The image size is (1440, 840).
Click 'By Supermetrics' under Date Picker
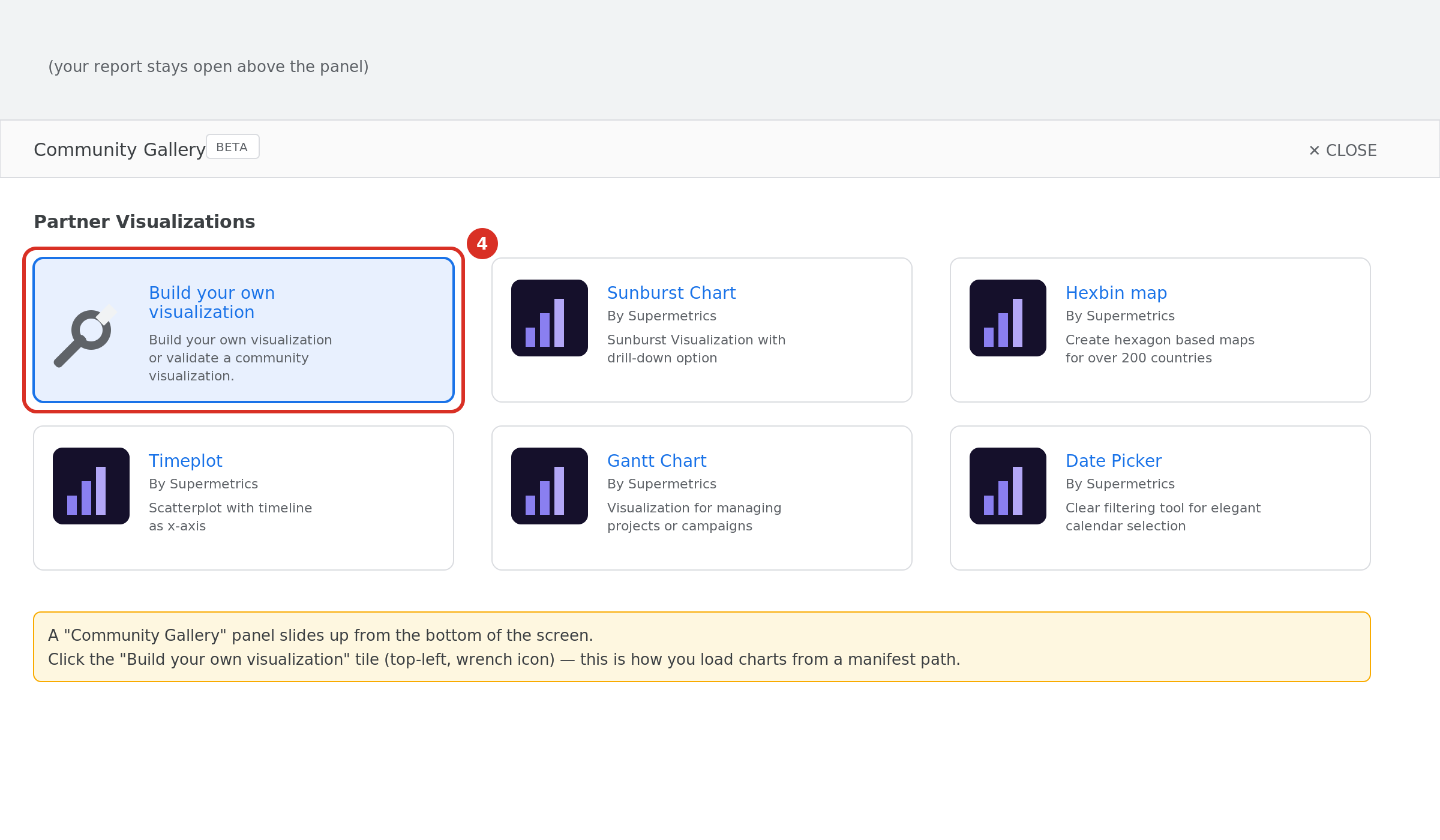click(x=1120, y=484)
